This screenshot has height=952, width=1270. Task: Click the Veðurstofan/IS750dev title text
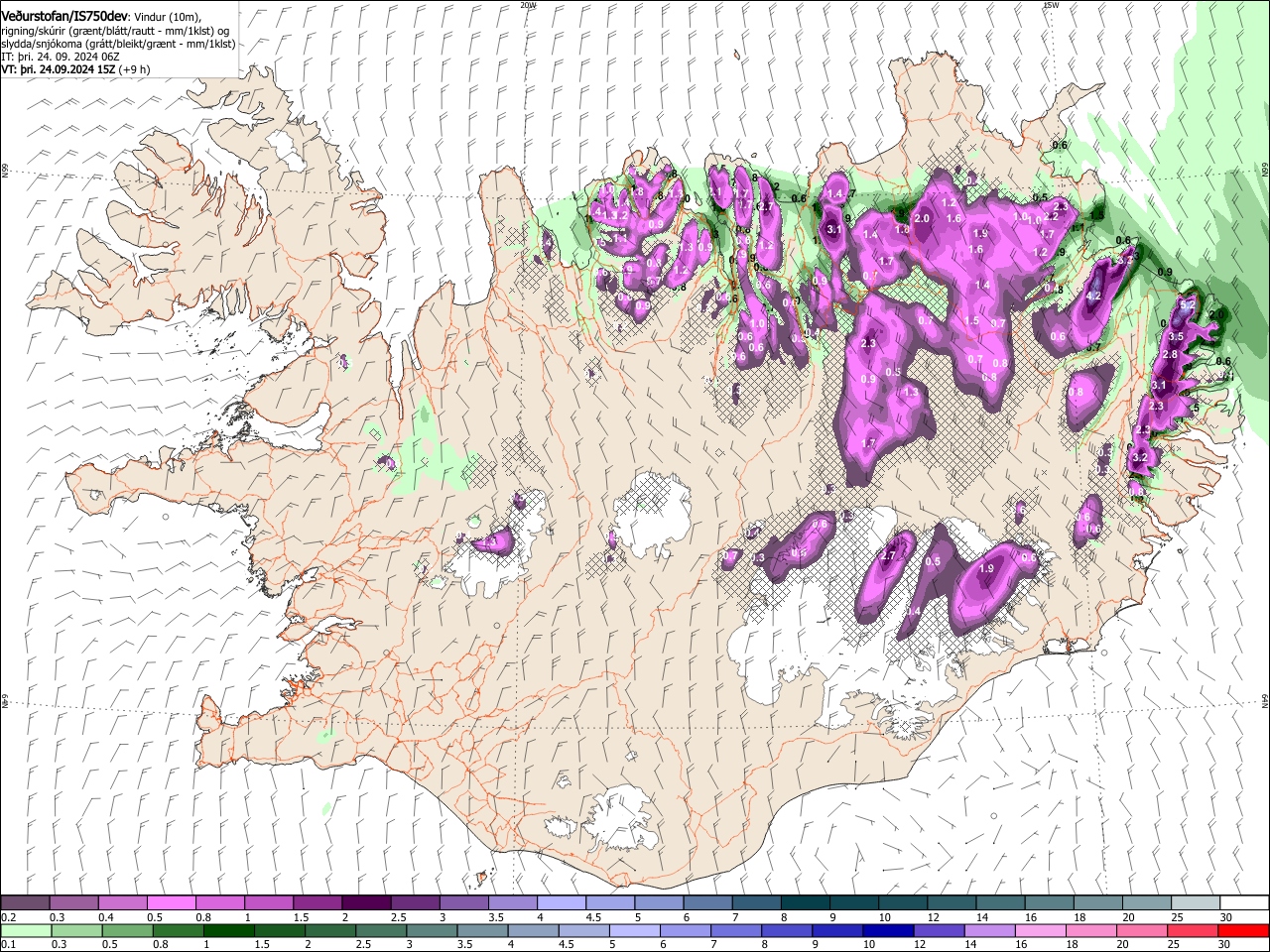point(65,15)
